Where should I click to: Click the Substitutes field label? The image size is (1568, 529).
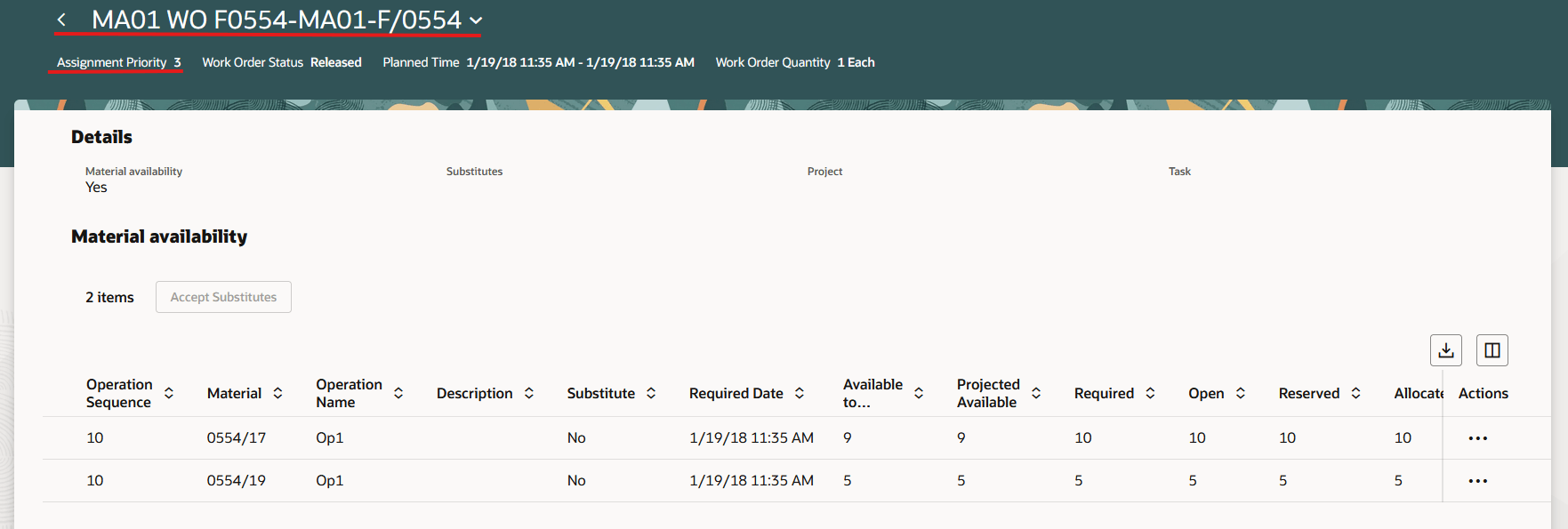pos(474,172)
